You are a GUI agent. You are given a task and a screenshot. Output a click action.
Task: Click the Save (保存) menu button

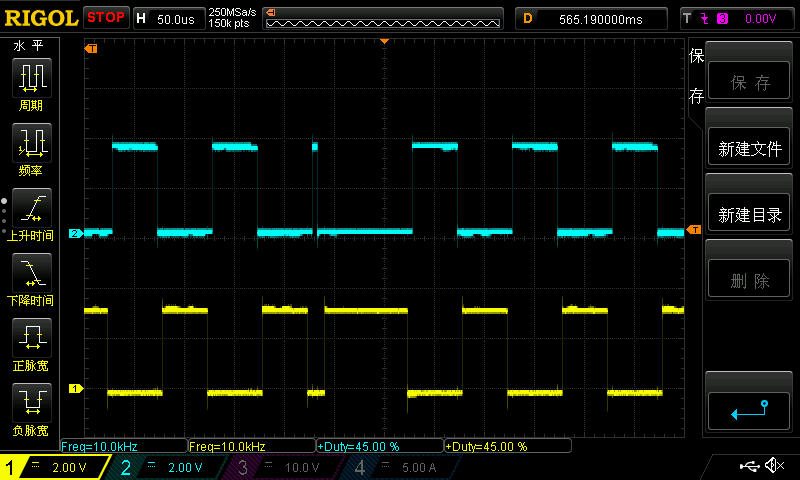coord(750,83)
